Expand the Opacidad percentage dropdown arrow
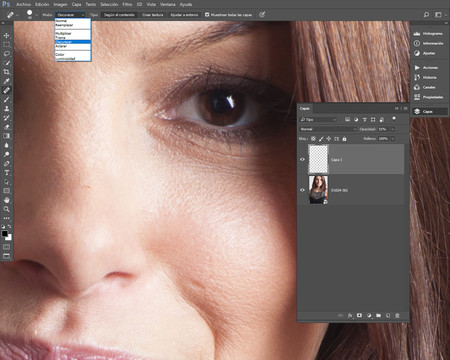 [392, 129]
